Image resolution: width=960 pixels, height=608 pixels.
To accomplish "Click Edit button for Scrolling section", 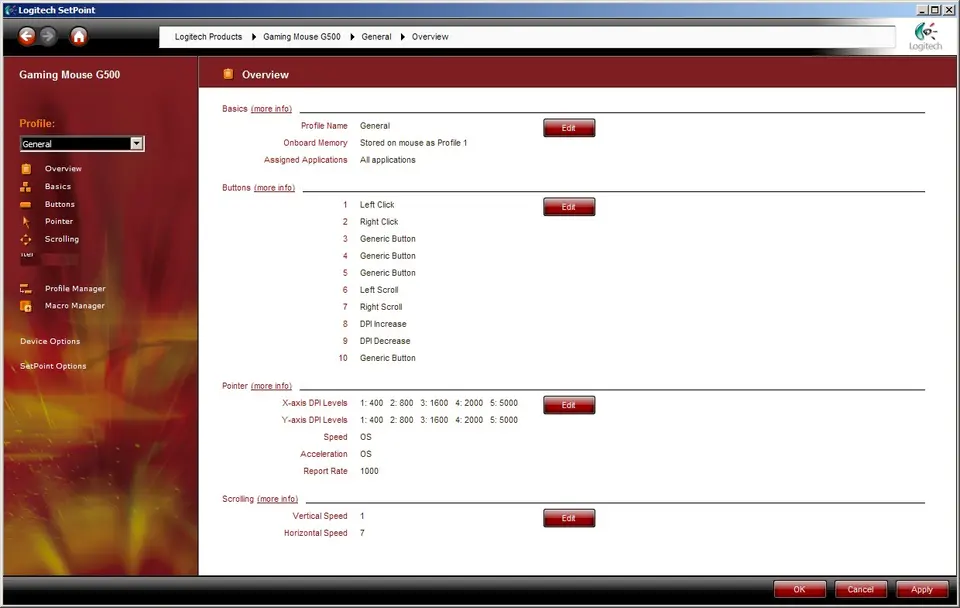I will click(x=569, y=518).
